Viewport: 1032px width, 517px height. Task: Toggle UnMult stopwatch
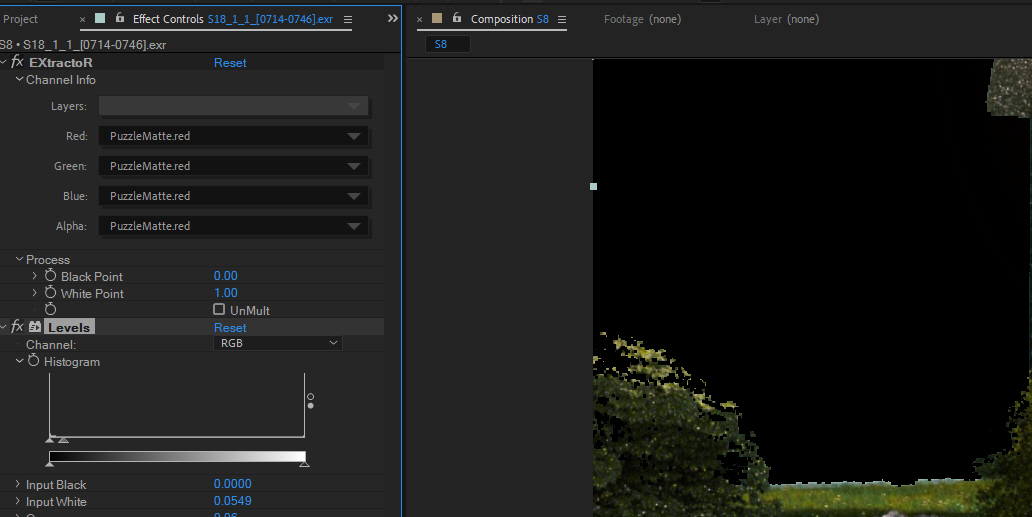pos(51,309)
